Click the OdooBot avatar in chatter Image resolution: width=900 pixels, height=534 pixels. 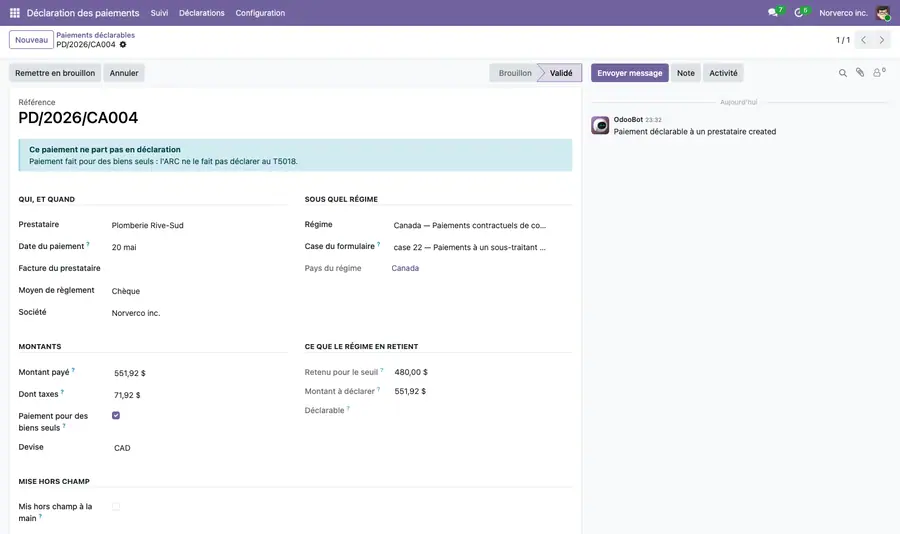coord(600,125)
